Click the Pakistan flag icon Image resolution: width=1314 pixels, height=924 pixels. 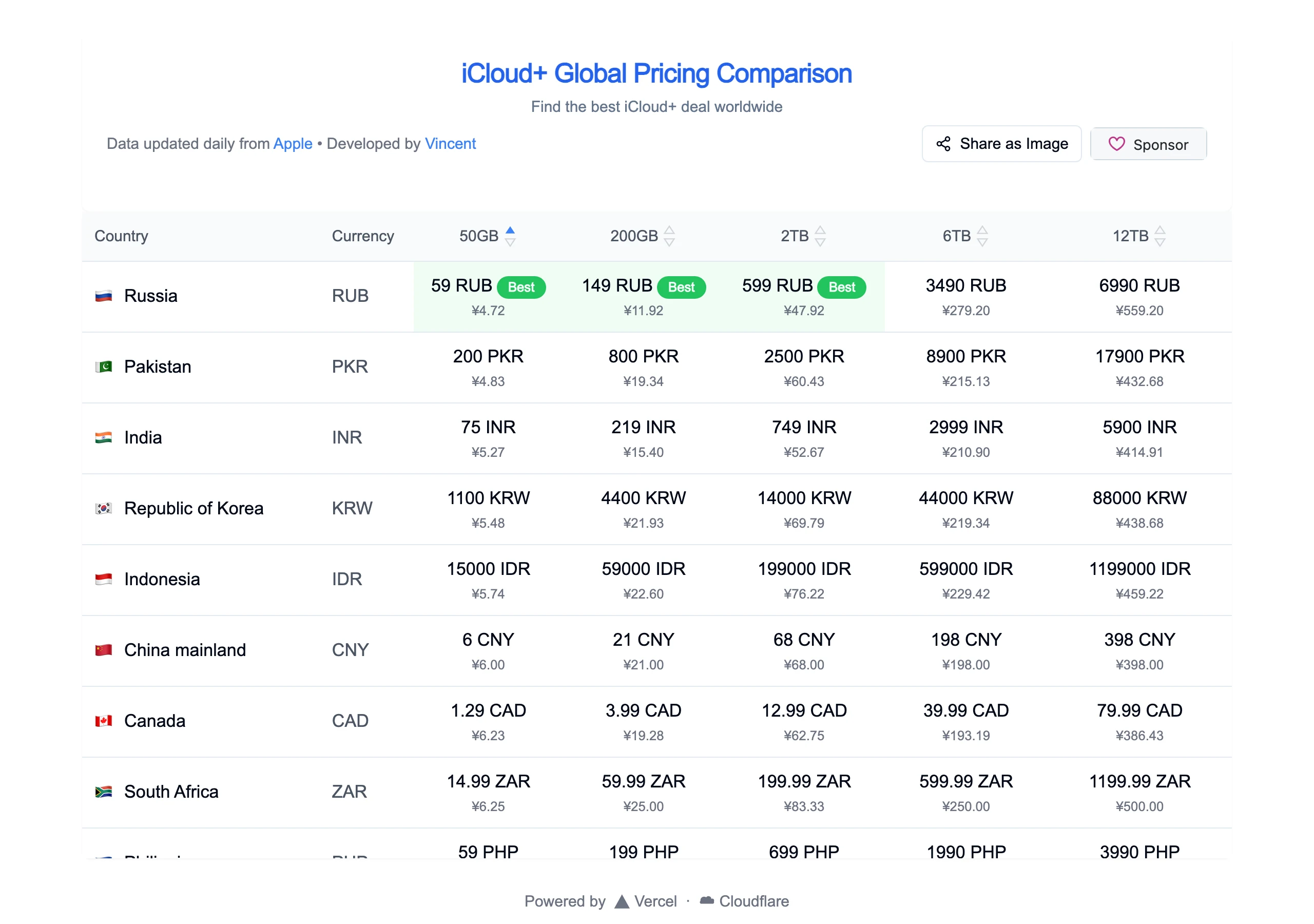coord(104,367)
